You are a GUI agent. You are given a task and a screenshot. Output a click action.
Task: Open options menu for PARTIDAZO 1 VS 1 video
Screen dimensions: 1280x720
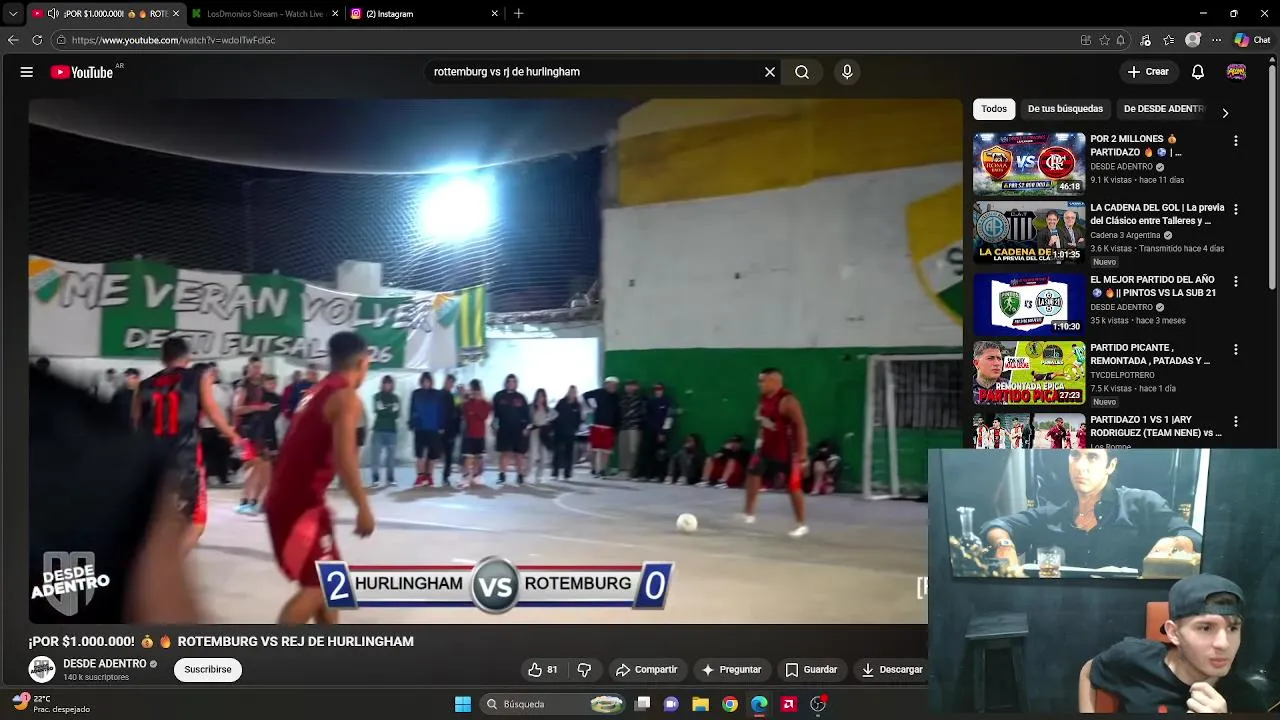pos(1236,421)
